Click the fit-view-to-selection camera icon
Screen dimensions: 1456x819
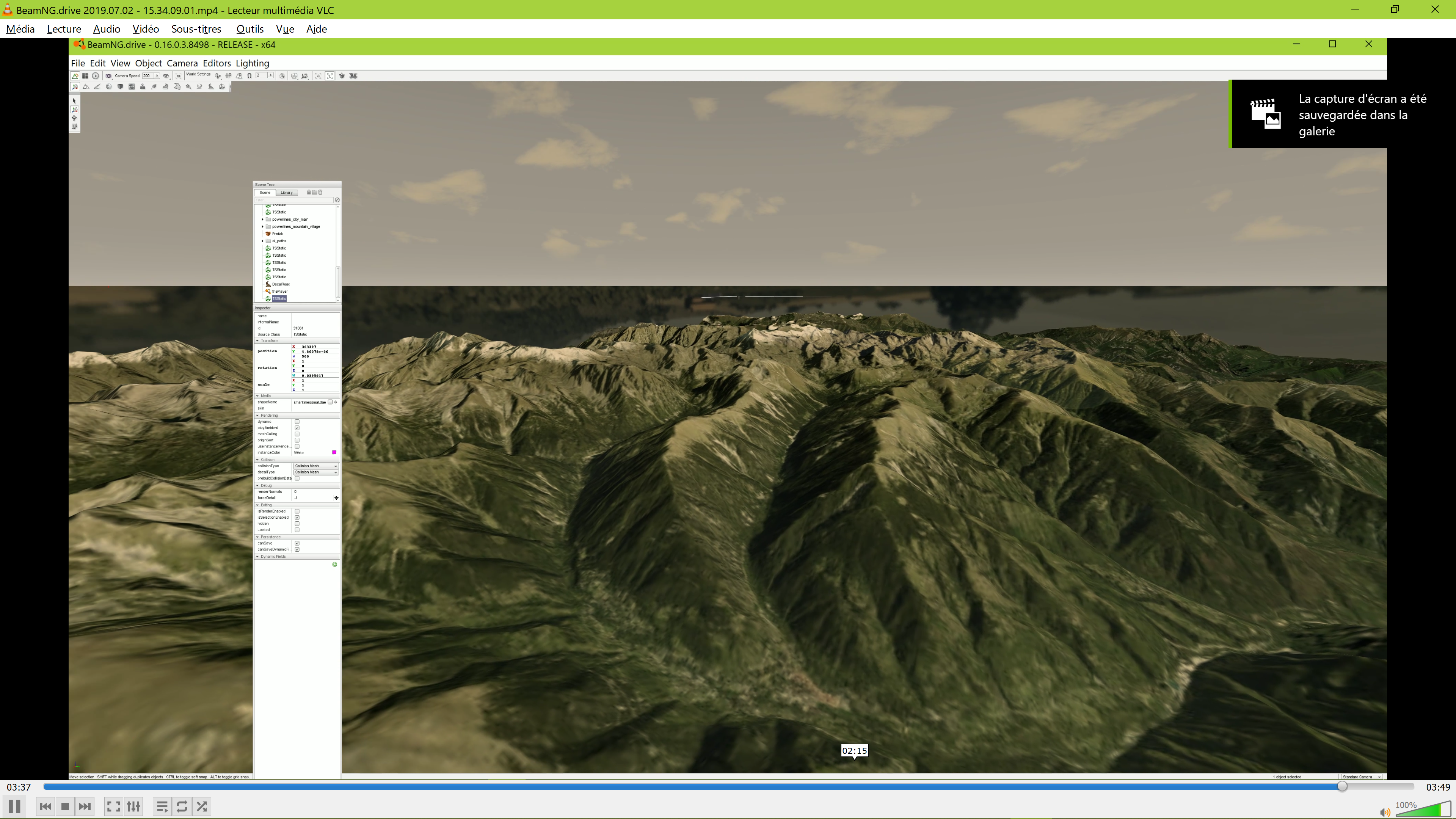(x=179, y=76)
